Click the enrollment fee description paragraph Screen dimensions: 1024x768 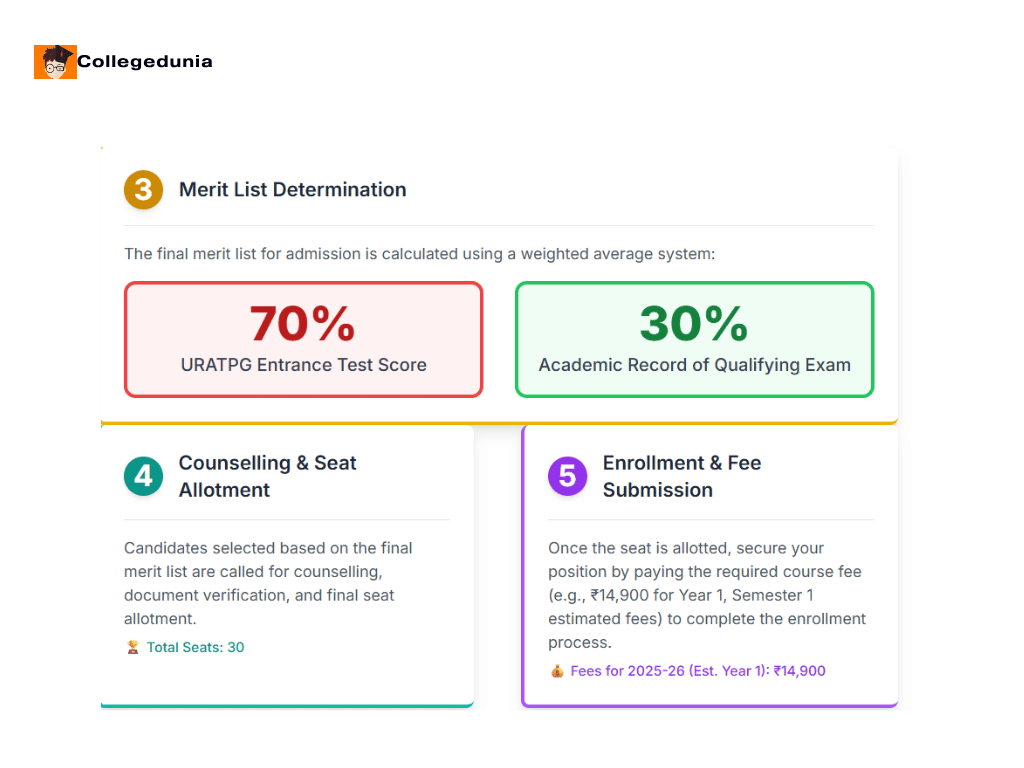[x=706, y=595]
